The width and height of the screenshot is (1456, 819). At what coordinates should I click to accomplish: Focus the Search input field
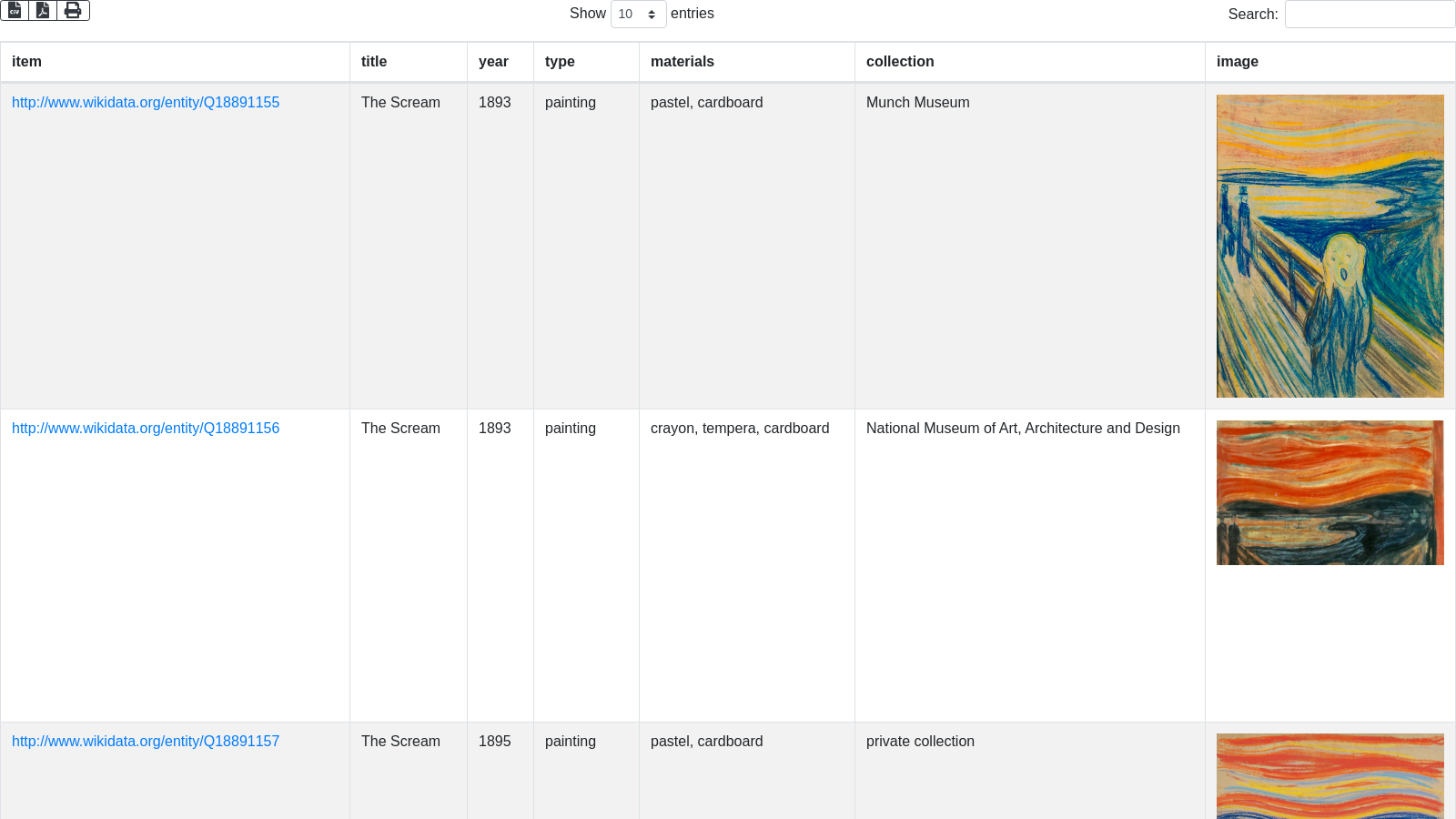[1369, 15]
